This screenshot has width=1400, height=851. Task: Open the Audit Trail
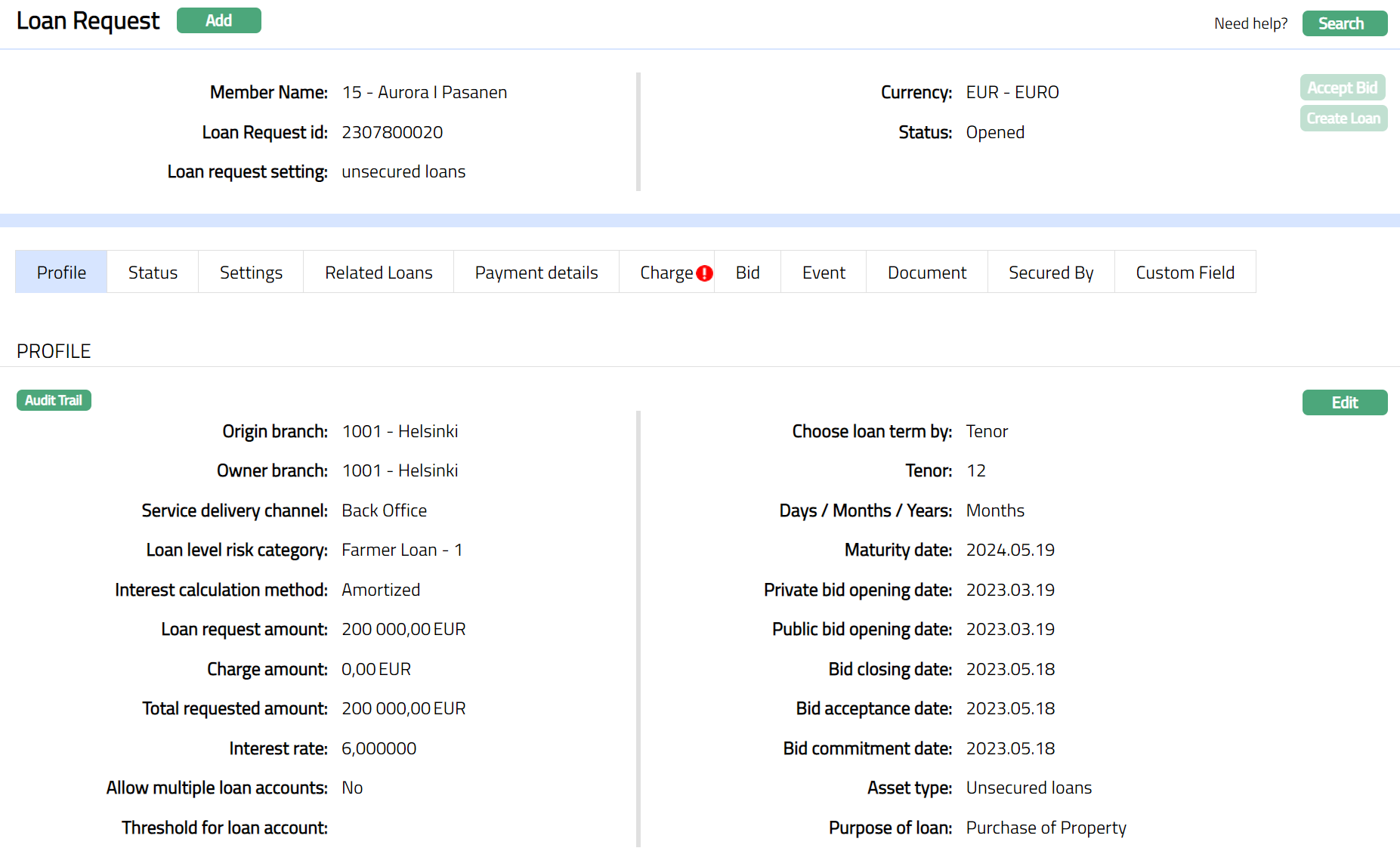[x=54, y=400]
